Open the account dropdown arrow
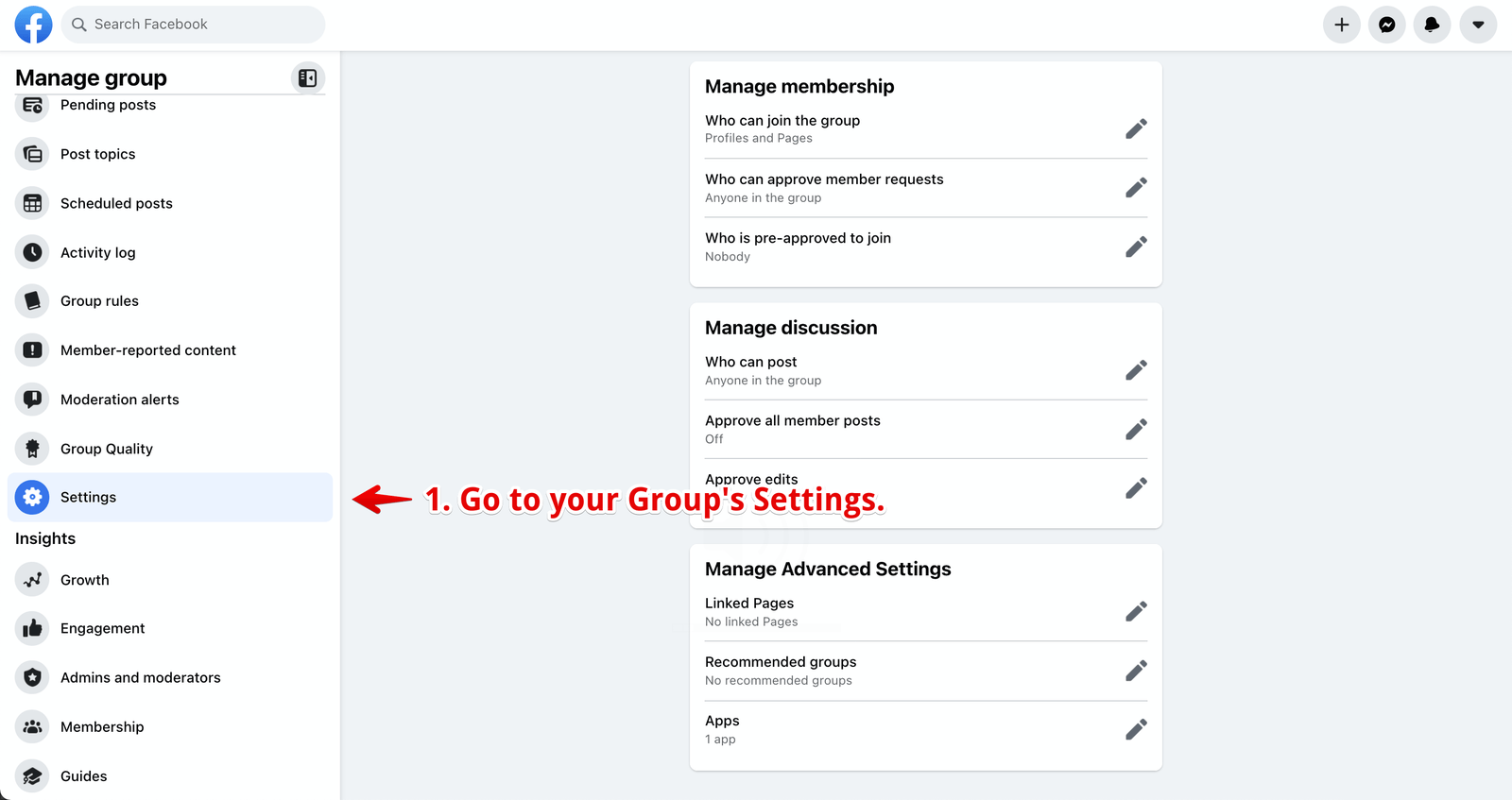The width and height of the screenshot is (1512, 800). [x=1477, y=25]
